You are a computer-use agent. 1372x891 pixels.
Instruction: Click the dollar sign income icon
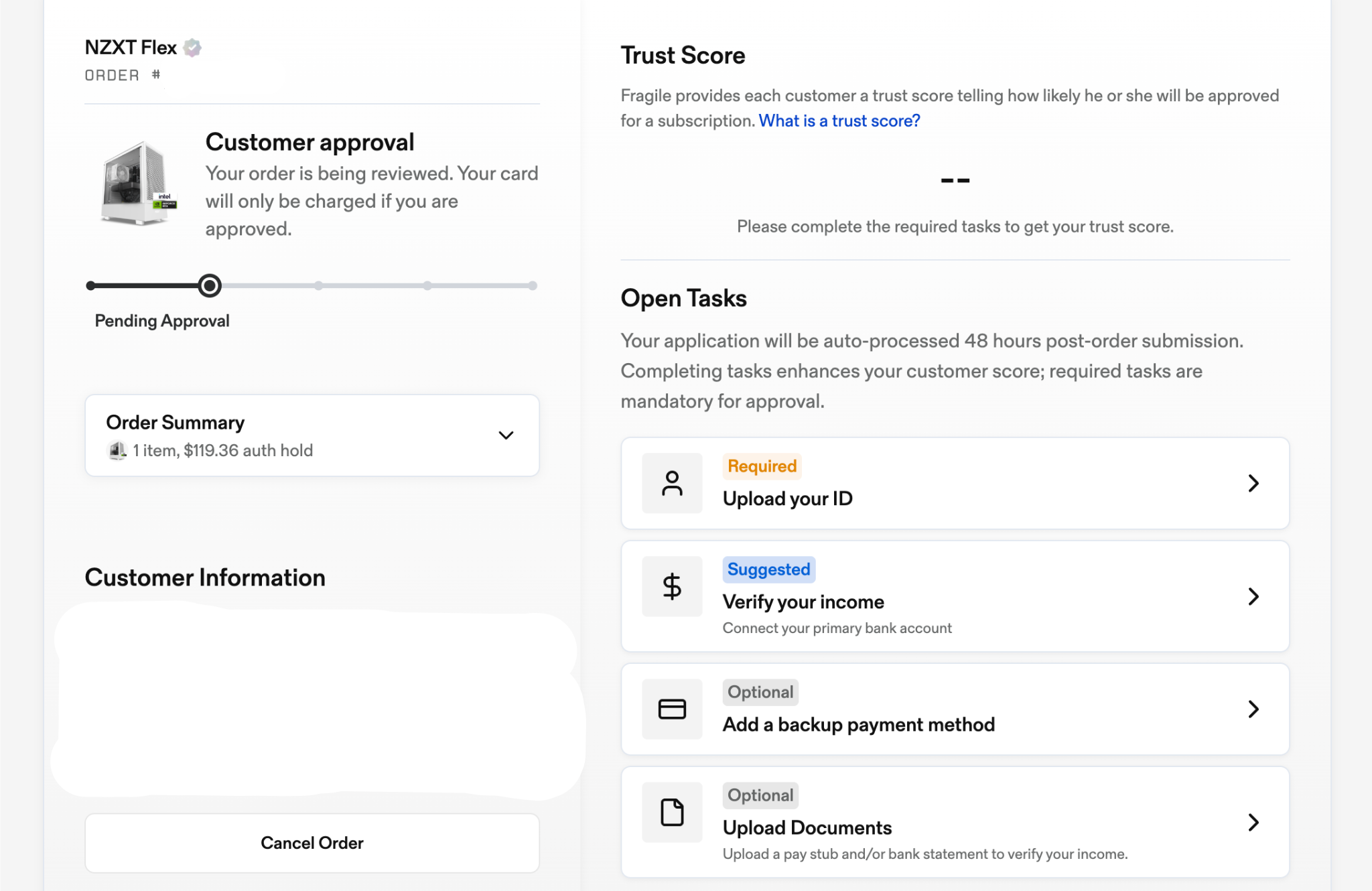672,586
